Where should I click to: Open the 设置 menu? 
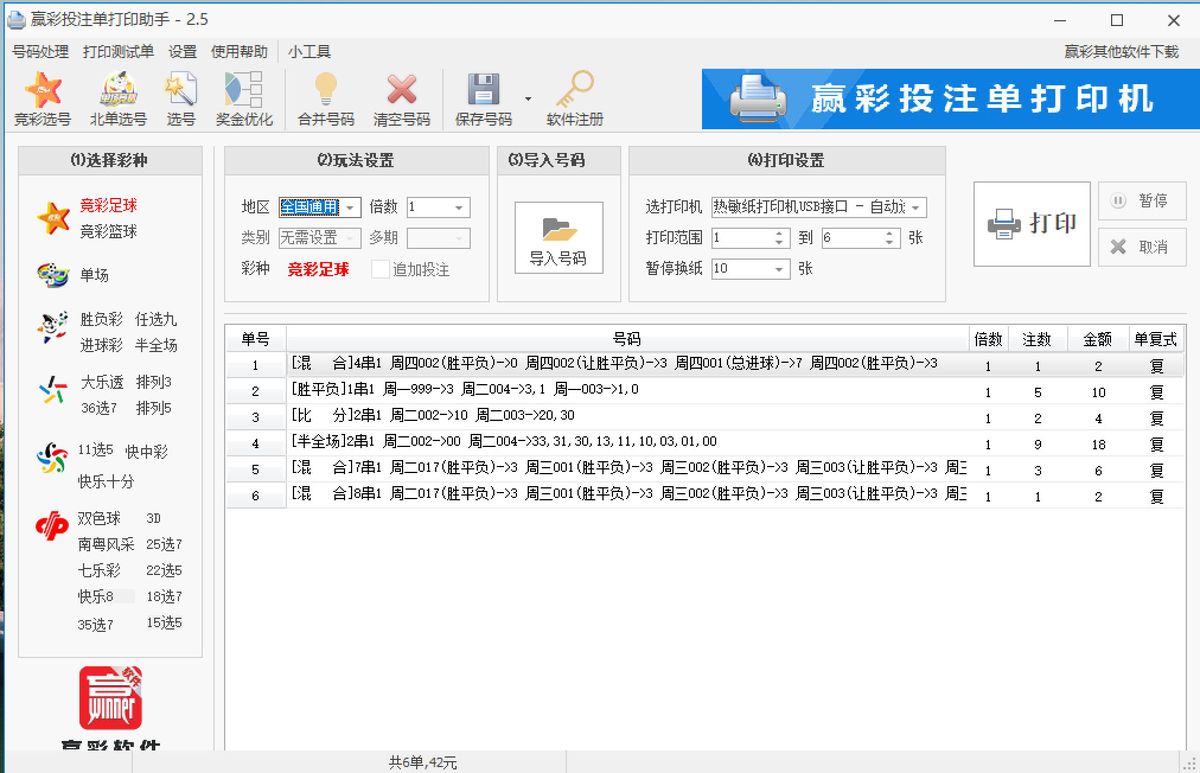[x=183, y=52]
